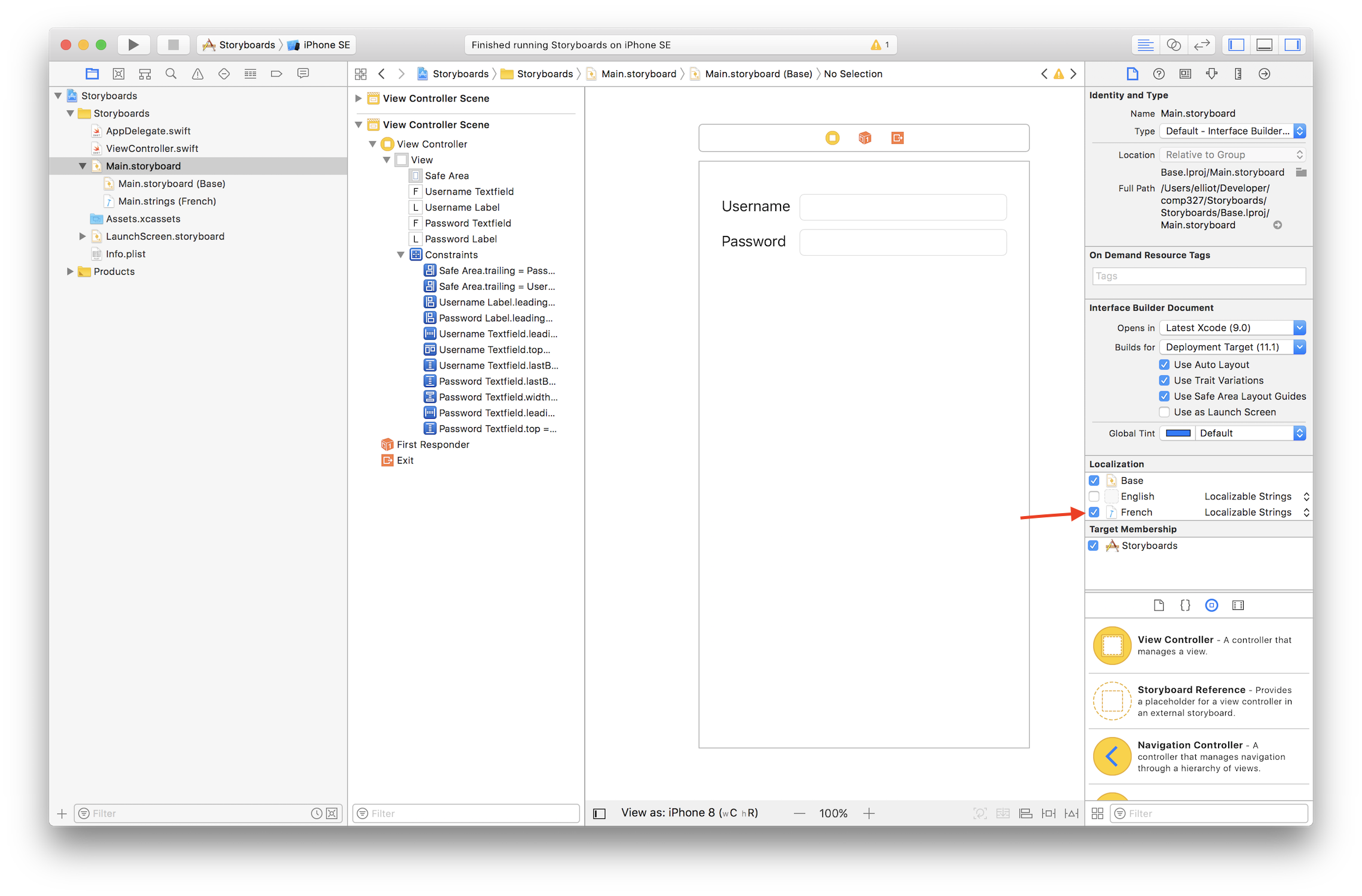Select Main.strings (French) file
Image resolution: width=1362 pixels, height=896 pixels.
tap(167, 201)
